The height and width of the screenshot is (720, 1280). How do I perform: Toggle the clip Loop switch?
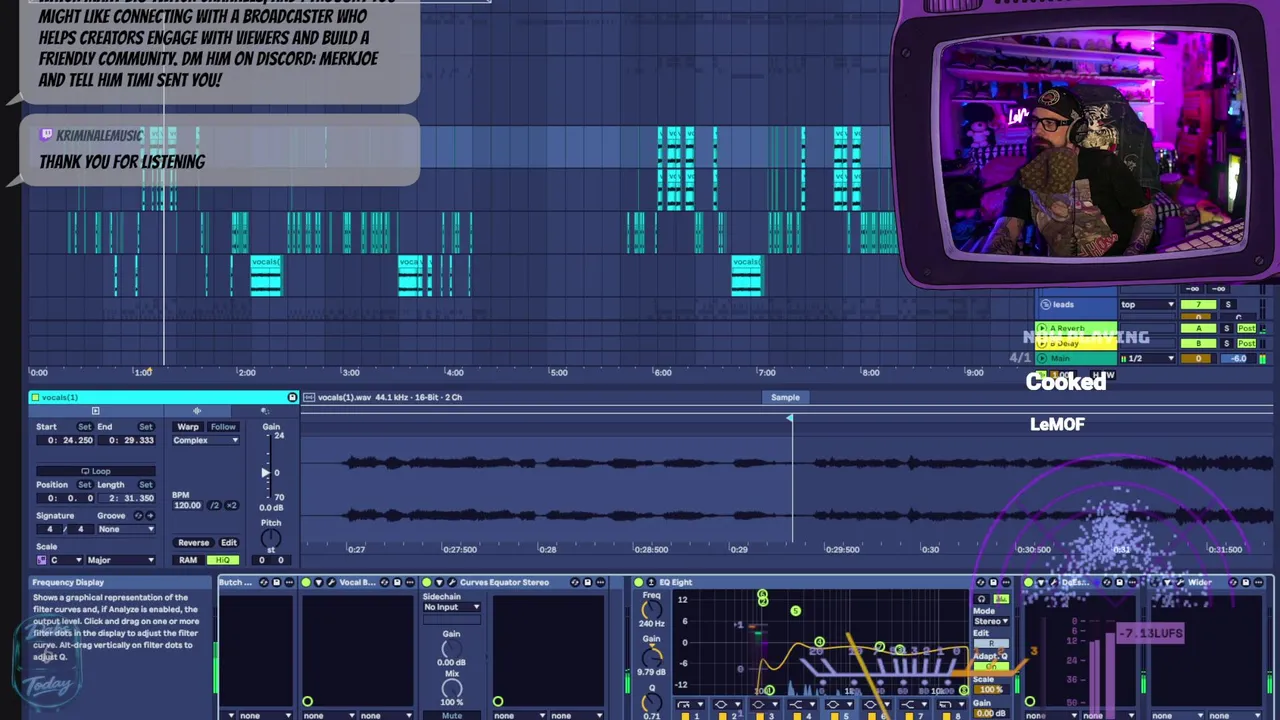point(96,471)
